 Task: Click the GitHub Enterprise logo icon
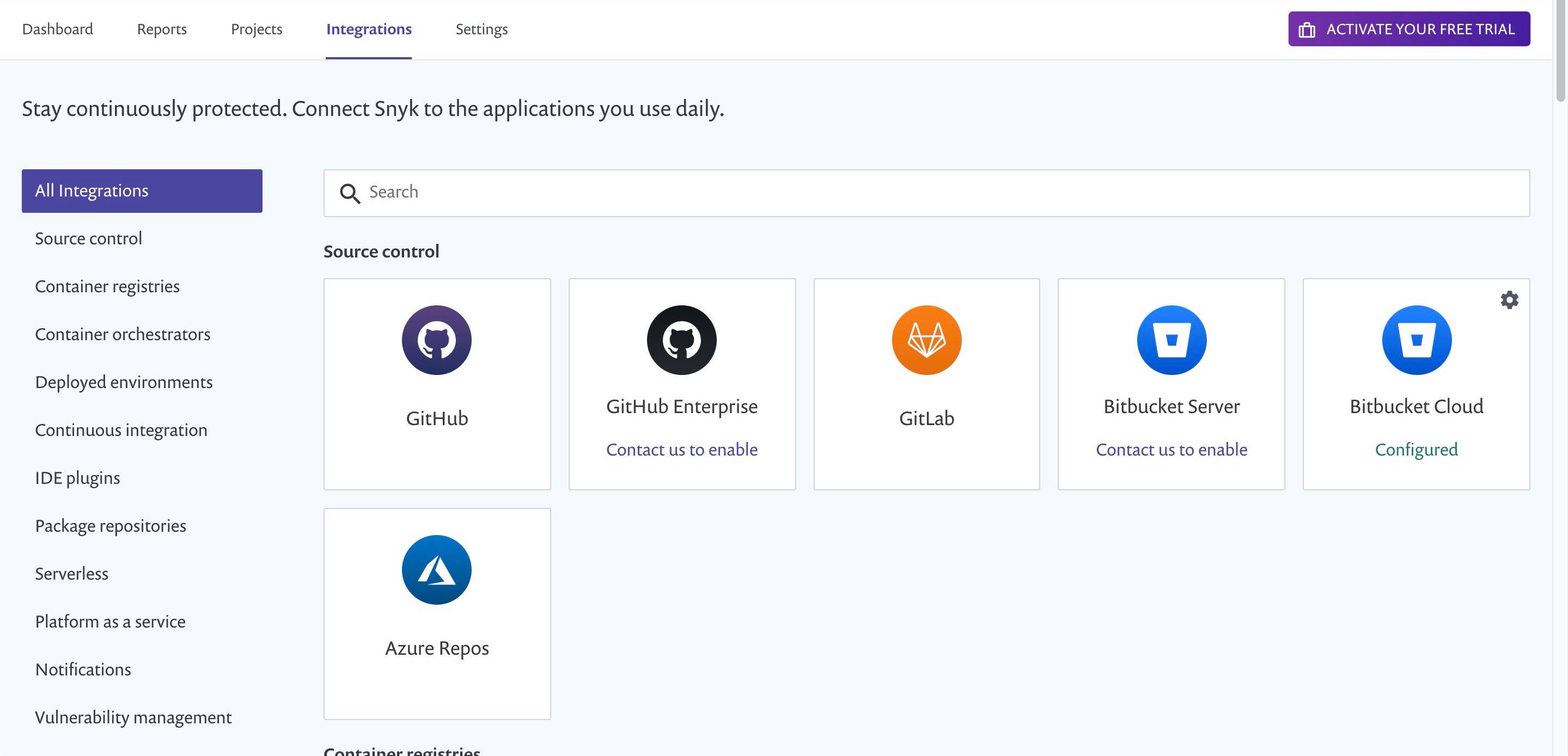pos(682,340)
